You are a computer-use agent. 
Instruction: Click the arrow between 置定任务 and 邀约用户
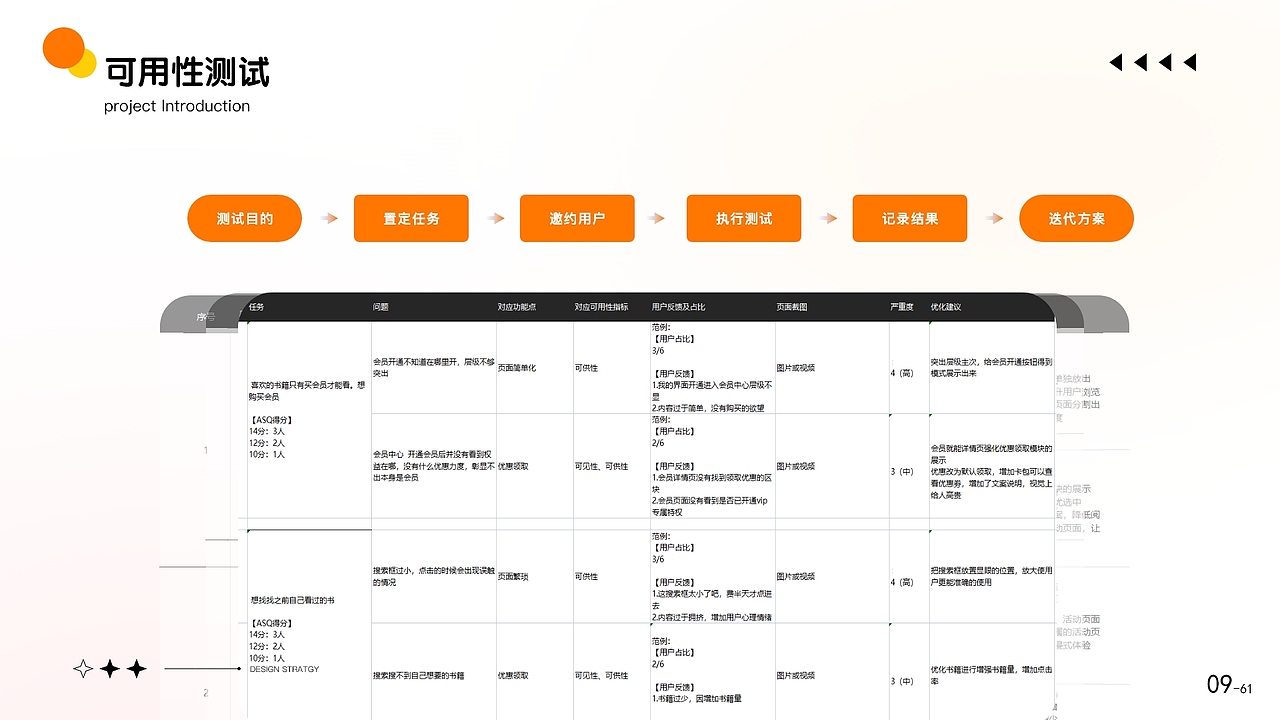[495, 218]
